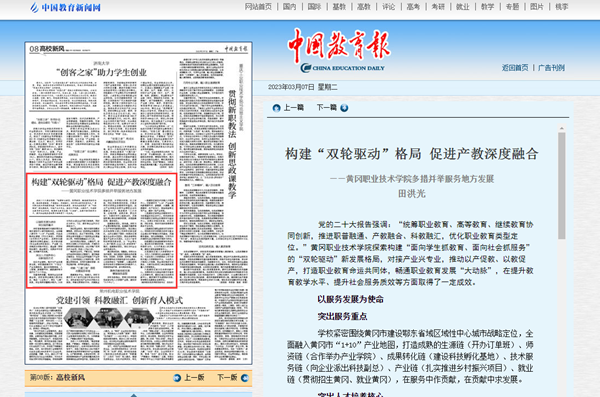Open the 网站首页 menu item
Screen dimensions: 600x397
coord(258,7)
